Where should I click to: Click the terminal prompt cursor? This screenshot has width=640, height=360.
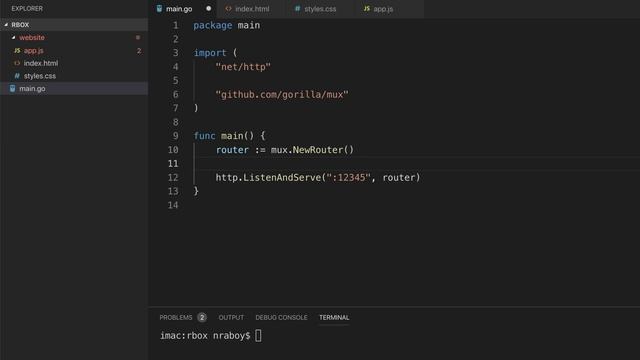(258, 336)
